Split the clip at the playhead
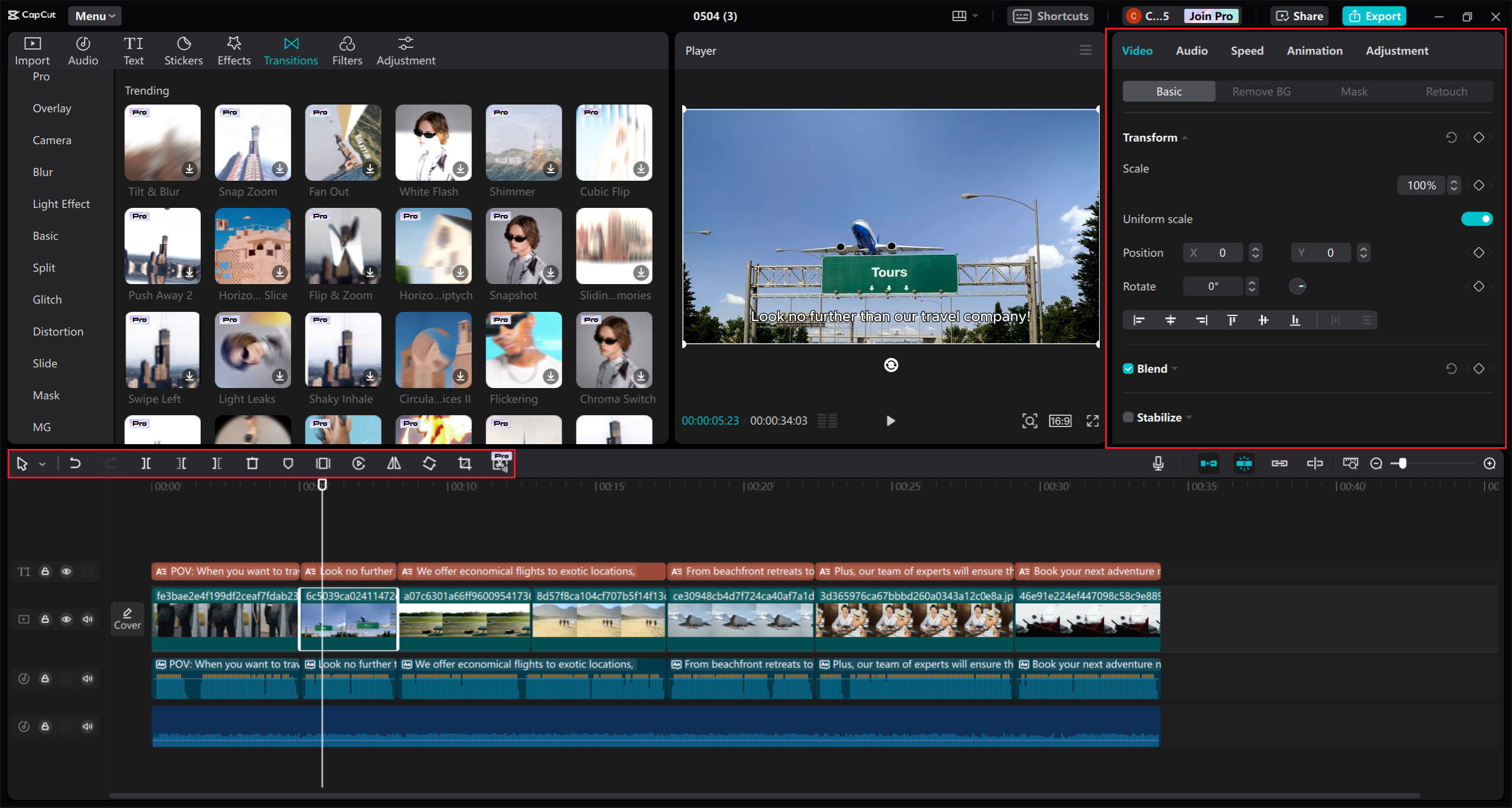This screenshot has width=1512, height=808. 146,464
